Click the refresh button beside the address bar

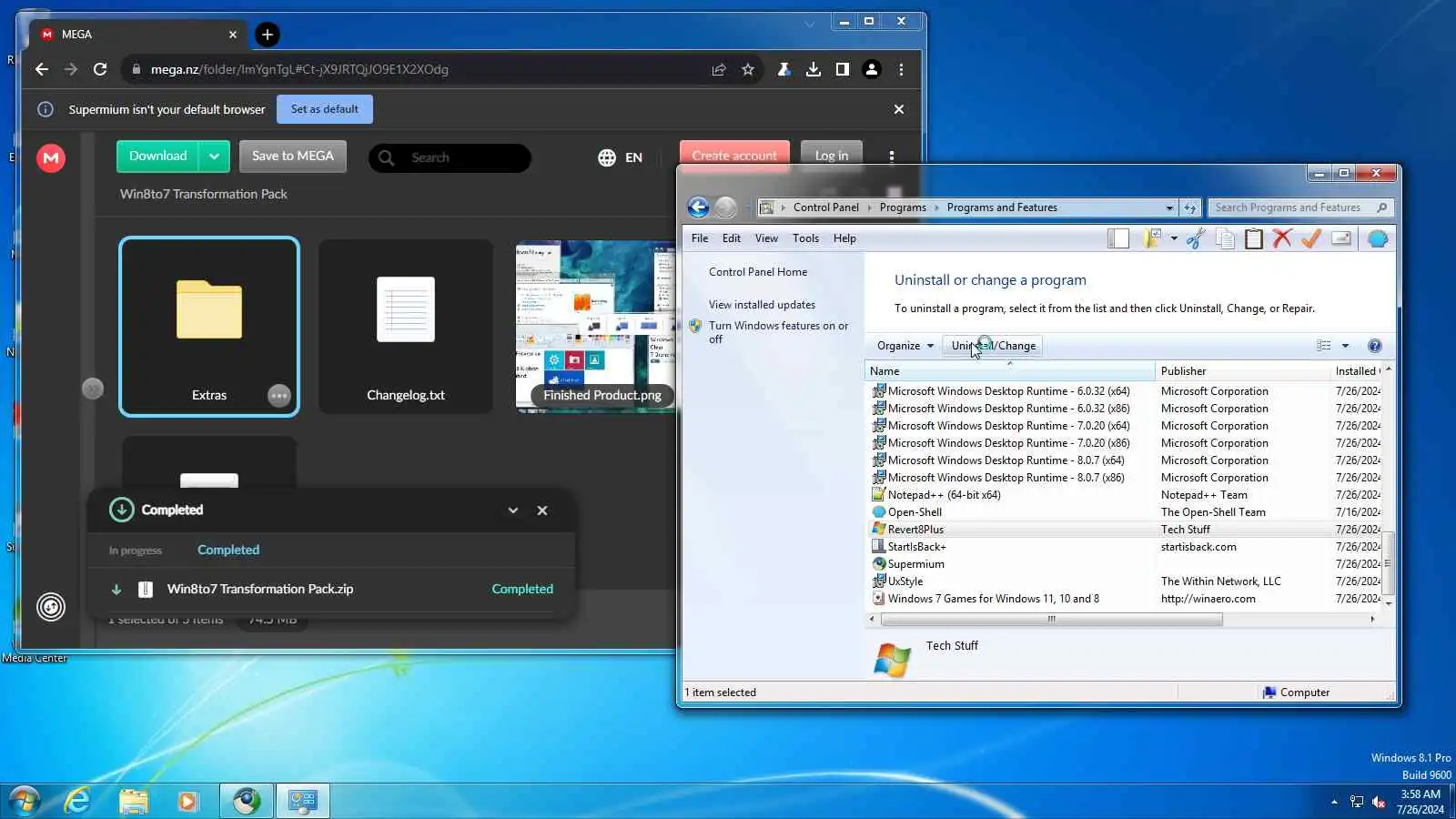click(1190, 207)
